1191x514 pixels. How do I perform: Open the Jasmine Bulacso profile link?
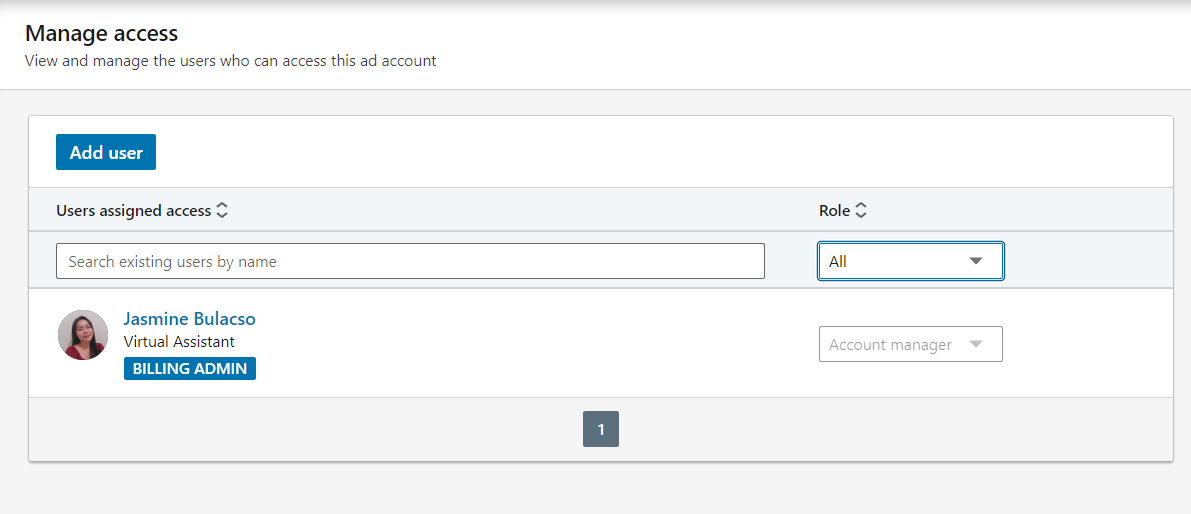point(189,318)
